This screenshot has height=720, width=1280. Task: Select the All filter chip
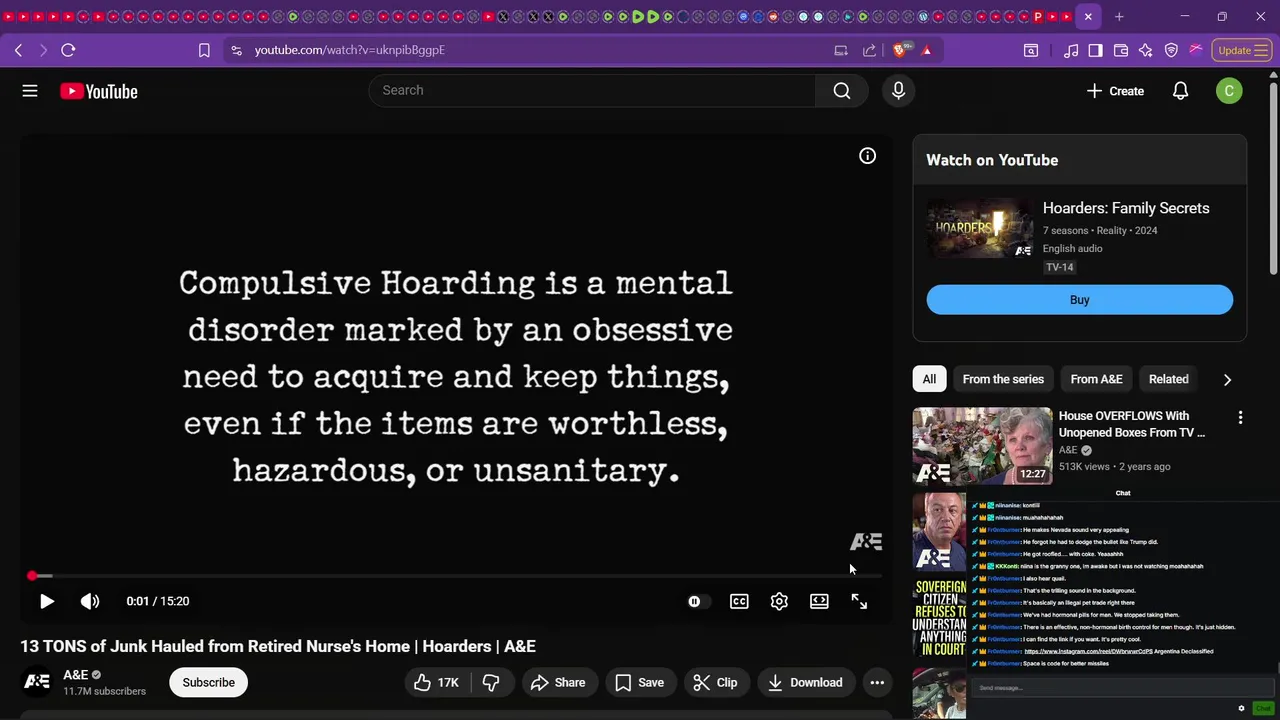click(929, 379)
